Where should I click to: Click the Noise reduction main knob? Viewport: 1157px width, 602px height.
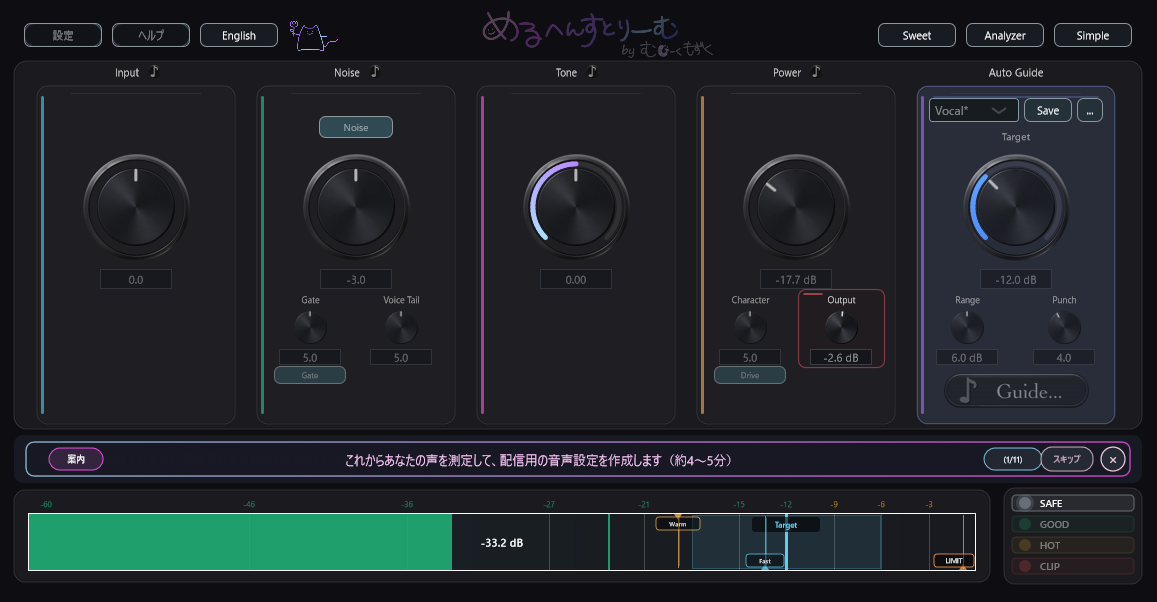coord(356,207)
